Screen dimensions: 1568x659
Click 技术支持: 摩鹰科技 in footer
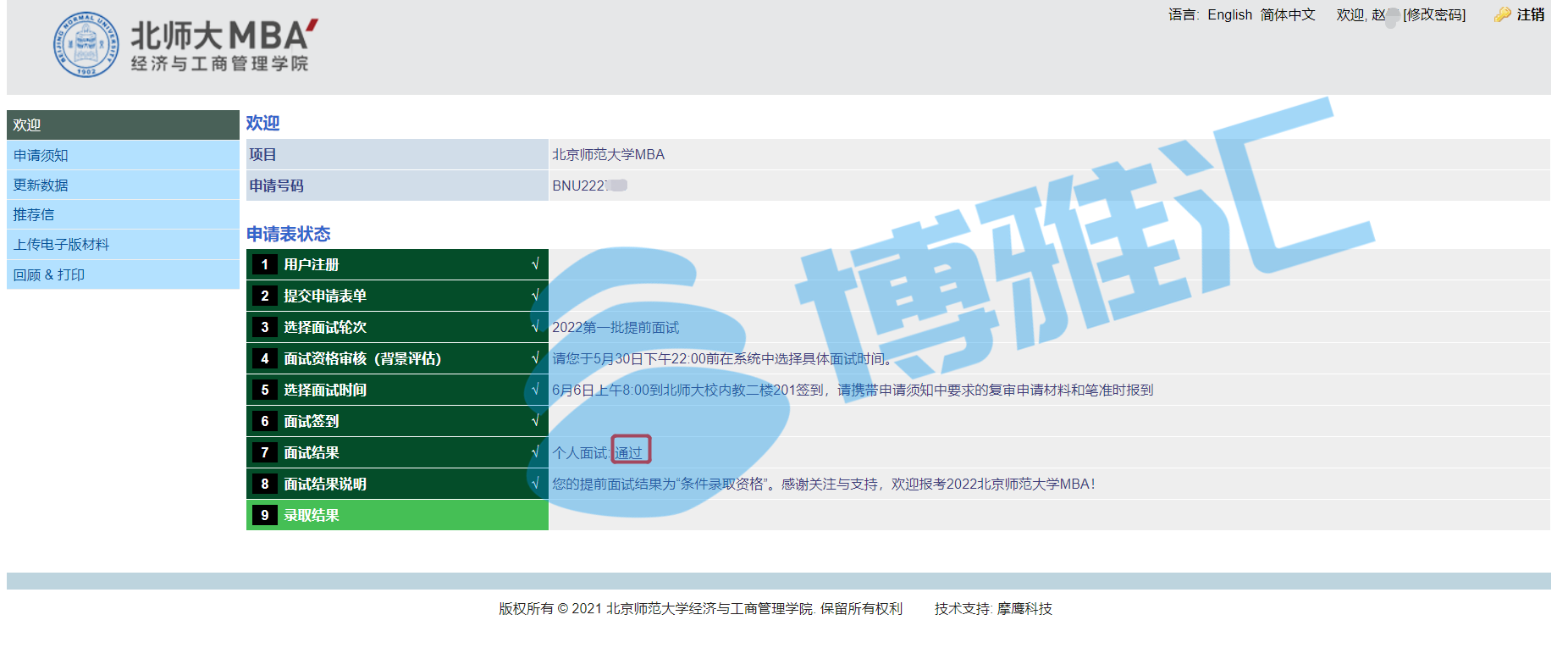coord(993,608)
